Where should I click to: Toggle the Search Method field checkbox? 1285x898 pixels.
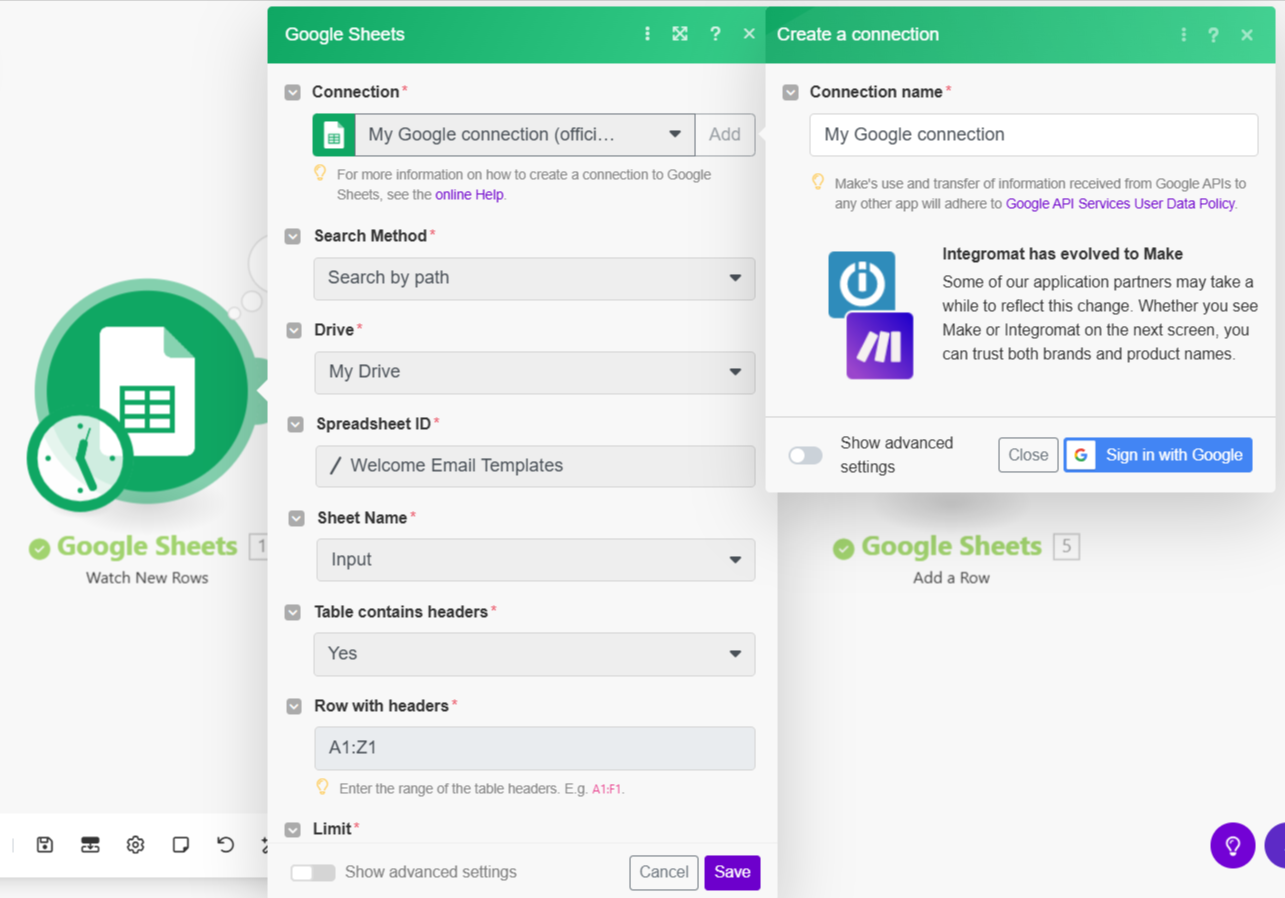(293, 236)
